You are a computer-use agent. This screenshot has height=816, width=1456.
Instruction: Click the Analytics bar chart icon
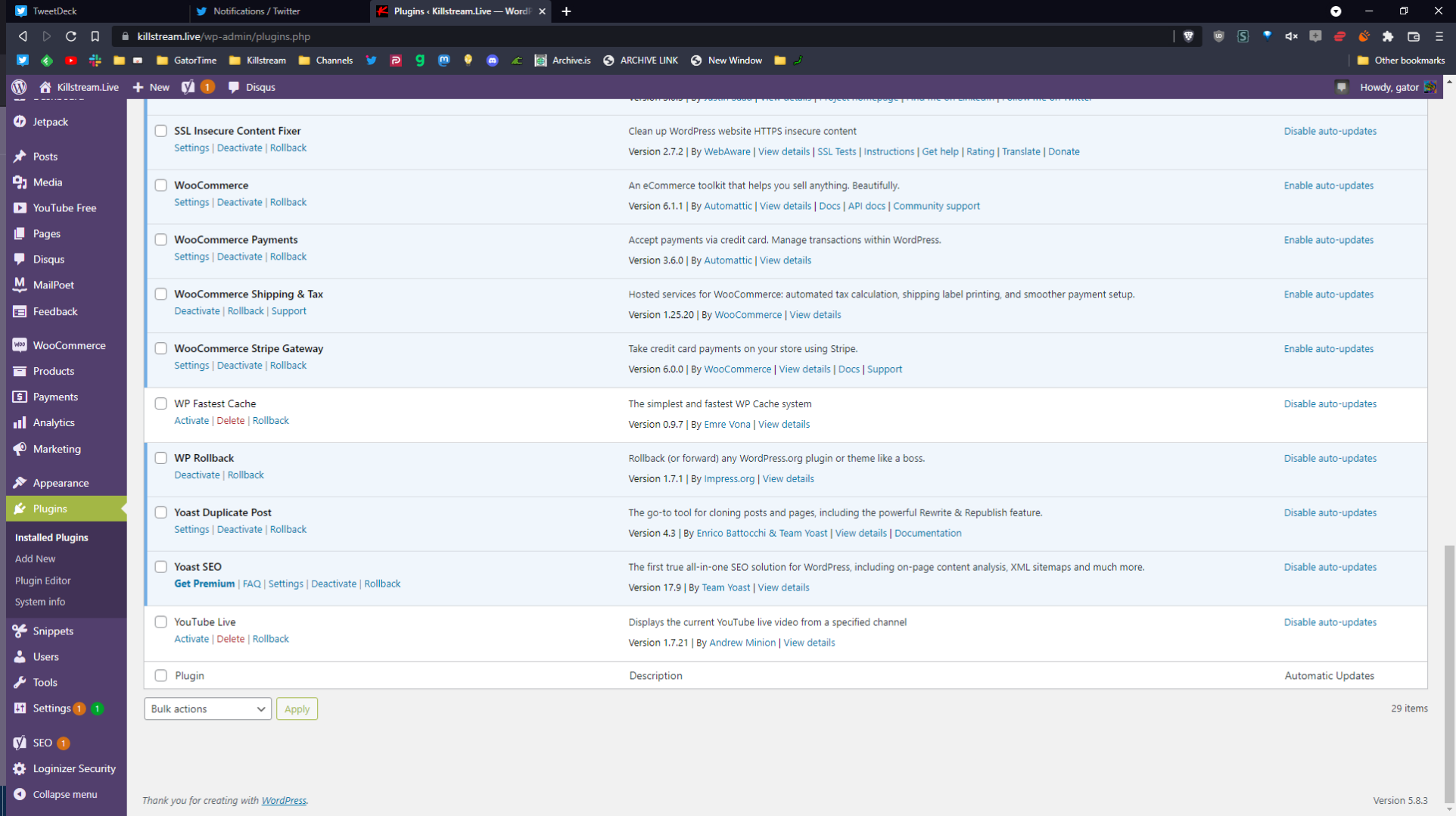click(20, 422)
